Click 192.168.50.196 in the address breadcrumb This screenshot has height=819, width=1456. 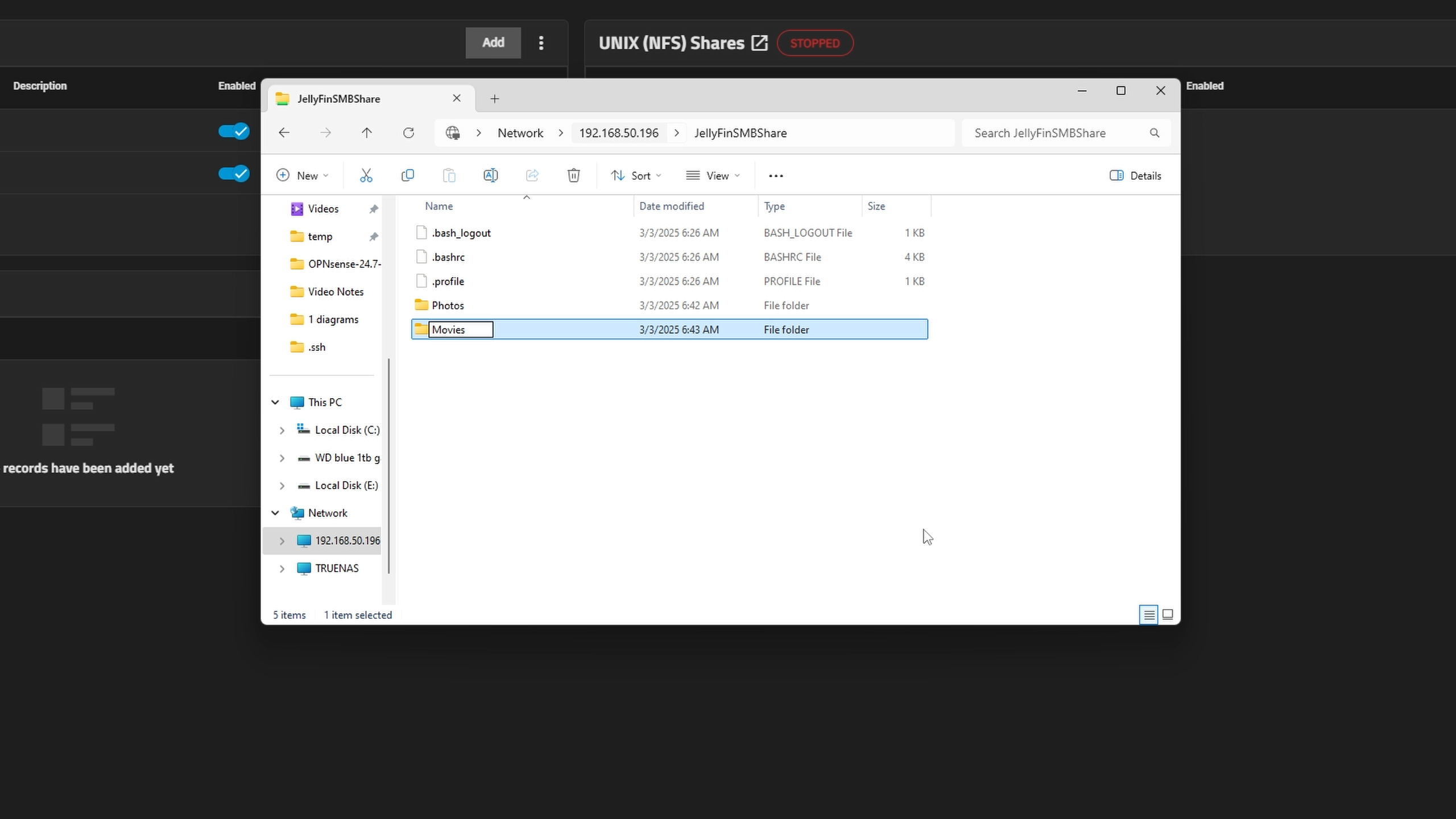pos(619,133)
